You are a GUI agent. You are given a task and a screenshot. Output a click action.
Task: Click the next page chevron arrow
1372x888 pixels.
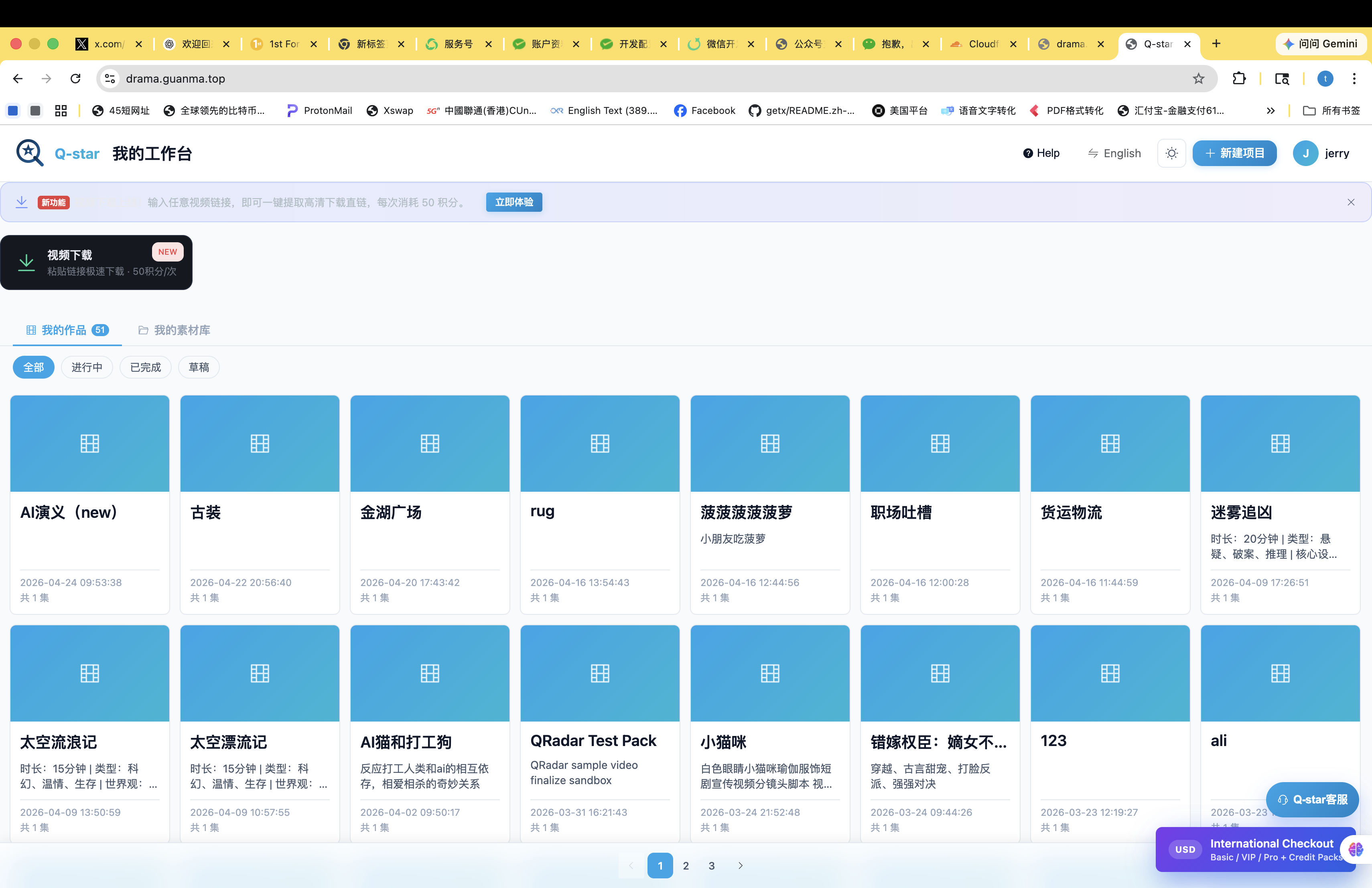[x=741, y=866]
